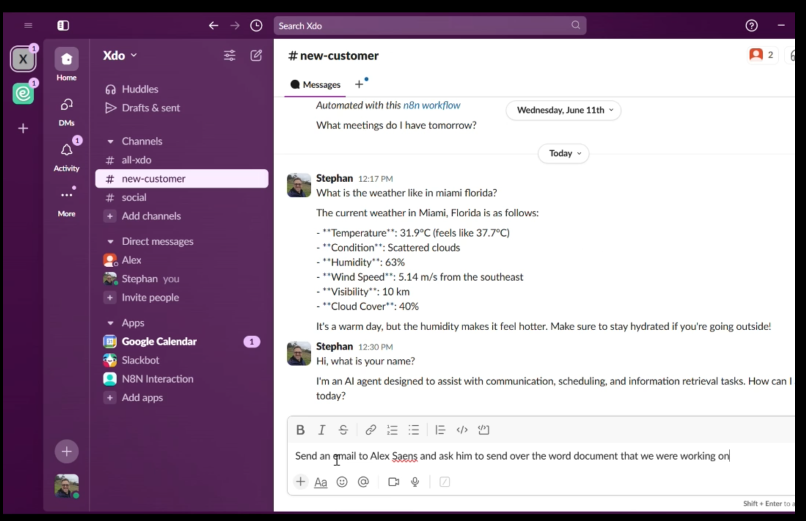806x521 pixels.
Task: Attach a file with composer plus
Action: [301, 482]
